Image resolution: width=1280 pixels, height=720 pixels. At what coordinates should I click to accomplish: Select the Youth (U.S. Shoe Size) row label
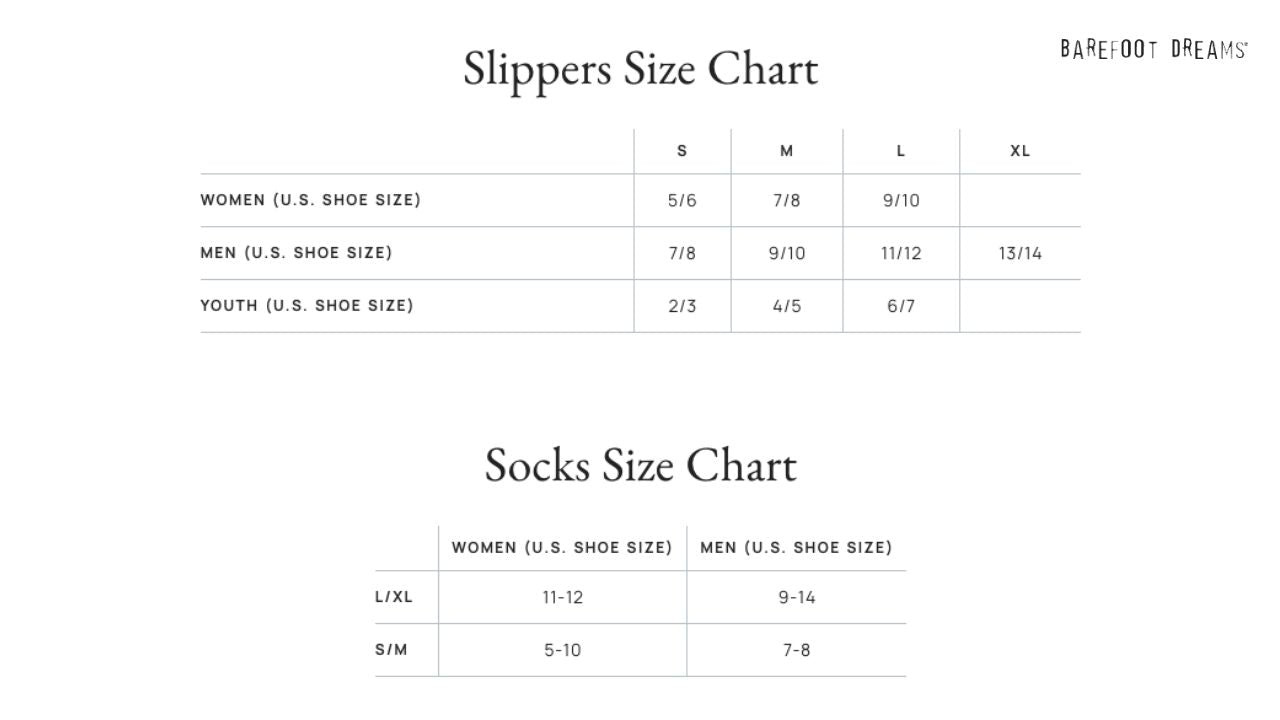307,306
